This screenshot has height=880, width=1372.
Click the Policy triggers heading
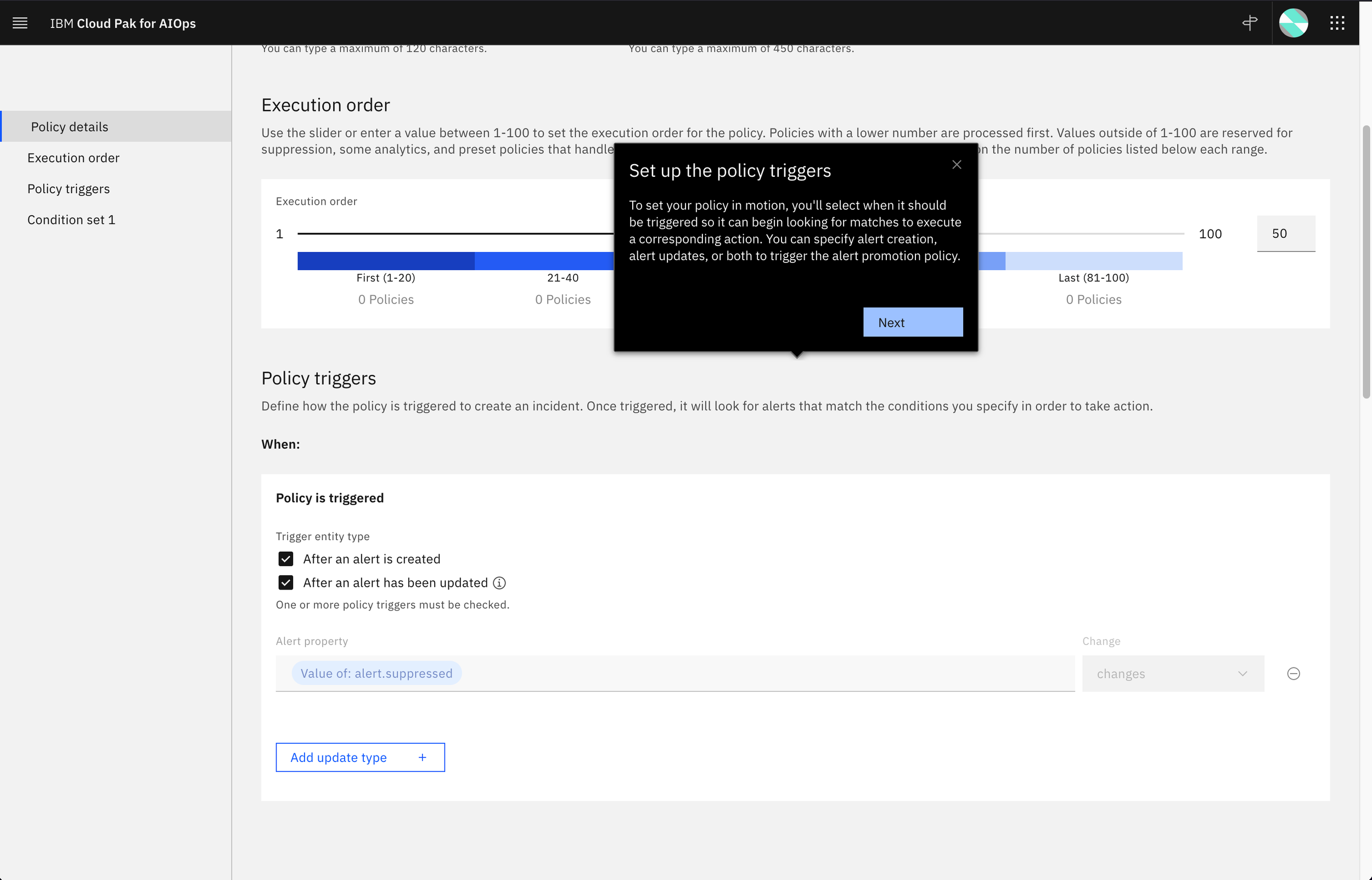tap(319, 378)
